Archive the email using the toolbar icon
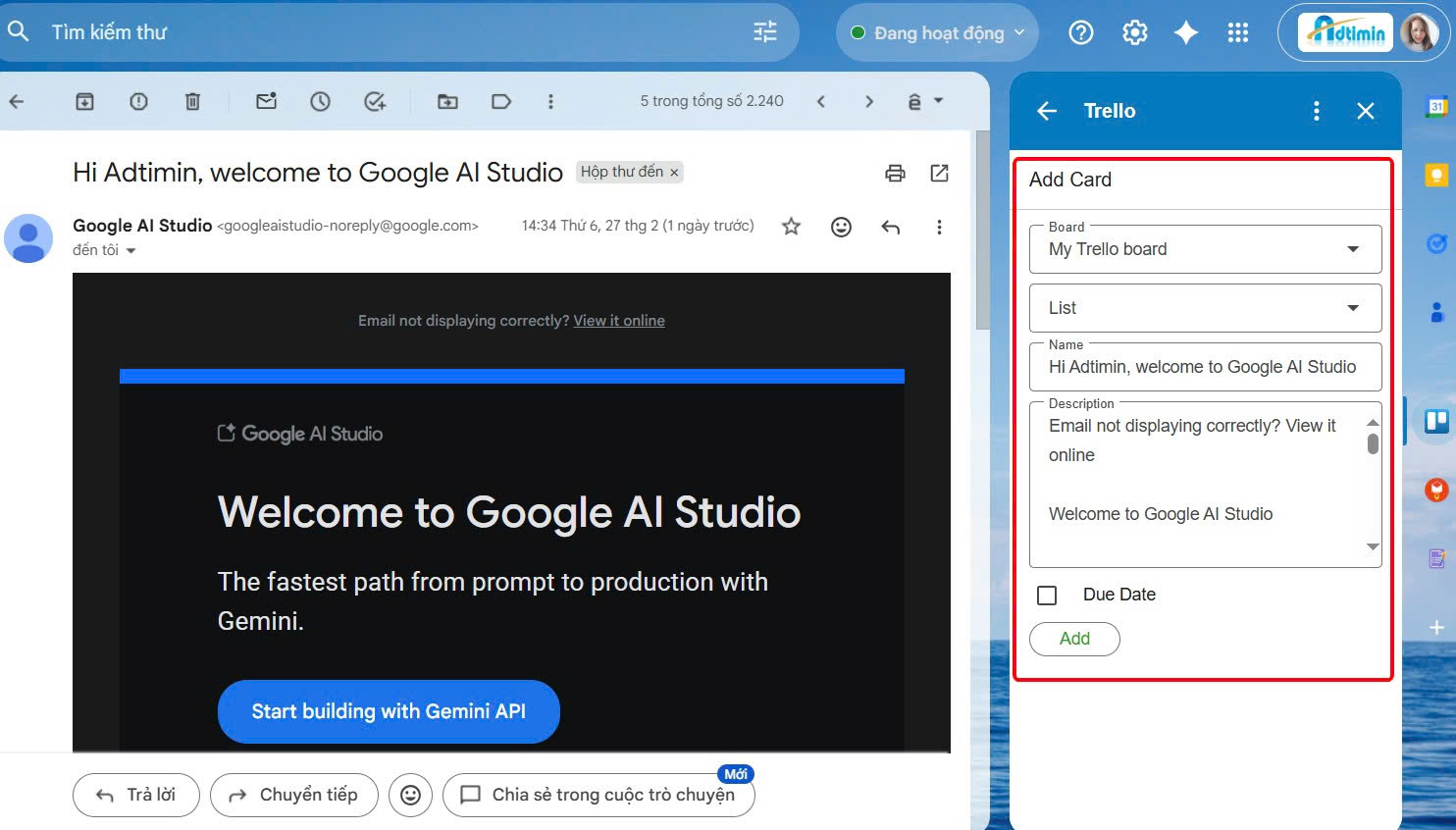 [x=85, y=101]
